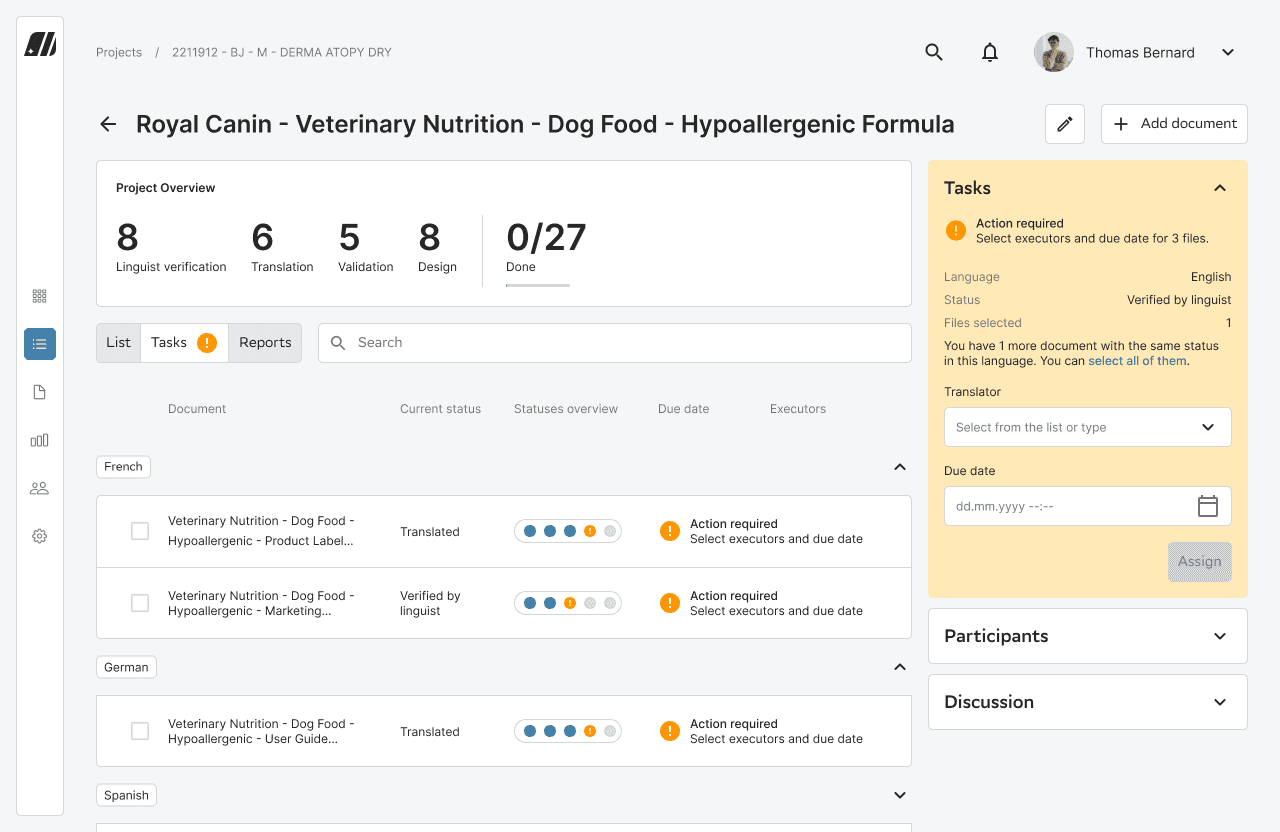Click Thomas Bernard's avatar photo
The image size is (1280, 832).
pyautogui.click(x=1054, y=52)
